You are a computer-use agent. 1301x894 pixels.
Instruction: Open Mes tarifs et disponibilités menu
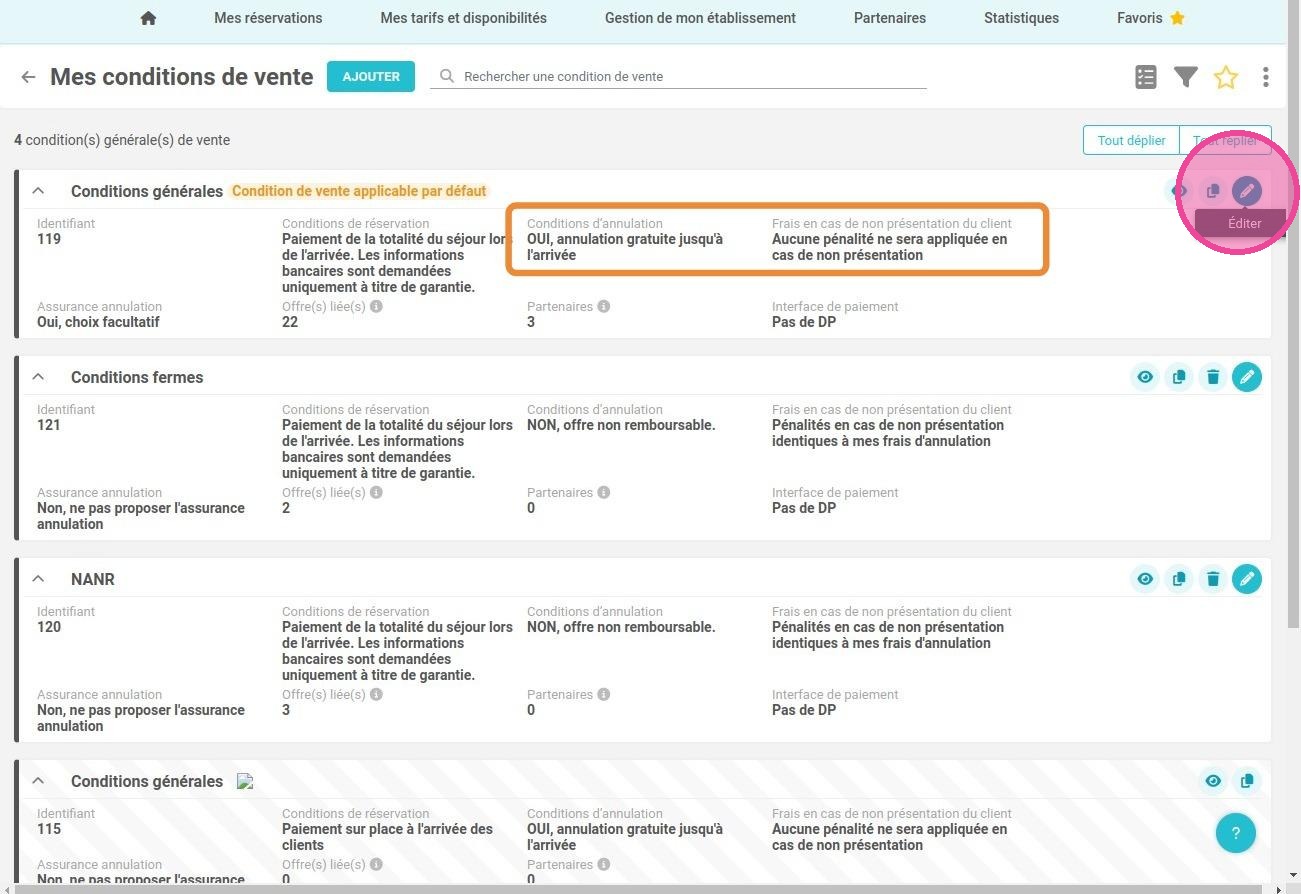463,18
